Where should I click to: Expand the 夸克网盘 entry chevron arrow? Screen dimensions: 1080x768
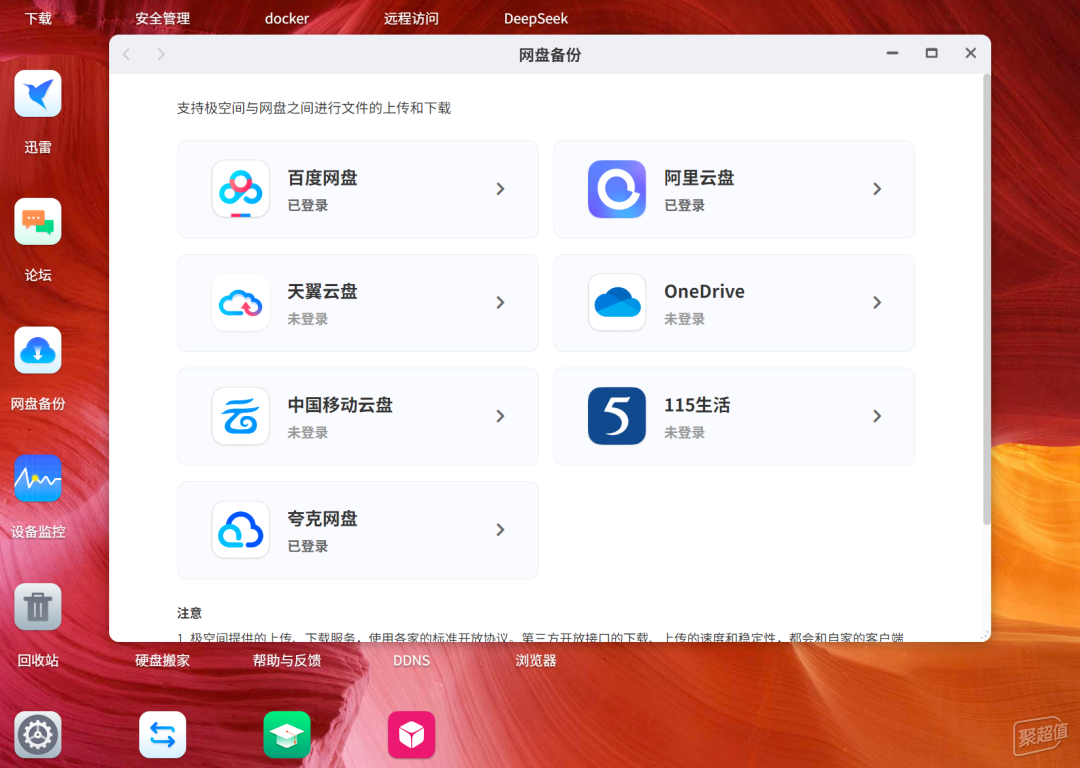(x=500, y=530)
